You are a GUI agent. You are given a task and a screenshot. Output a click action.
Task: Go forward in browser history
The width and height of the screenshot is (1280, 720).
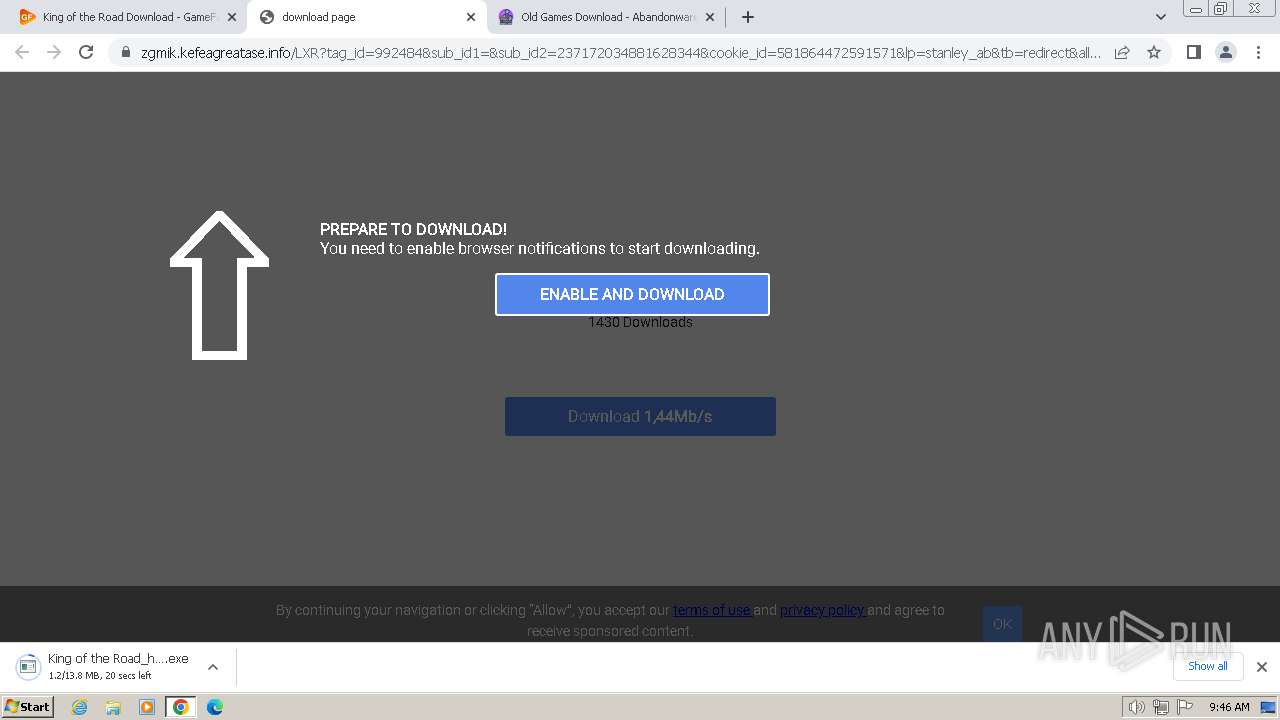54,52
